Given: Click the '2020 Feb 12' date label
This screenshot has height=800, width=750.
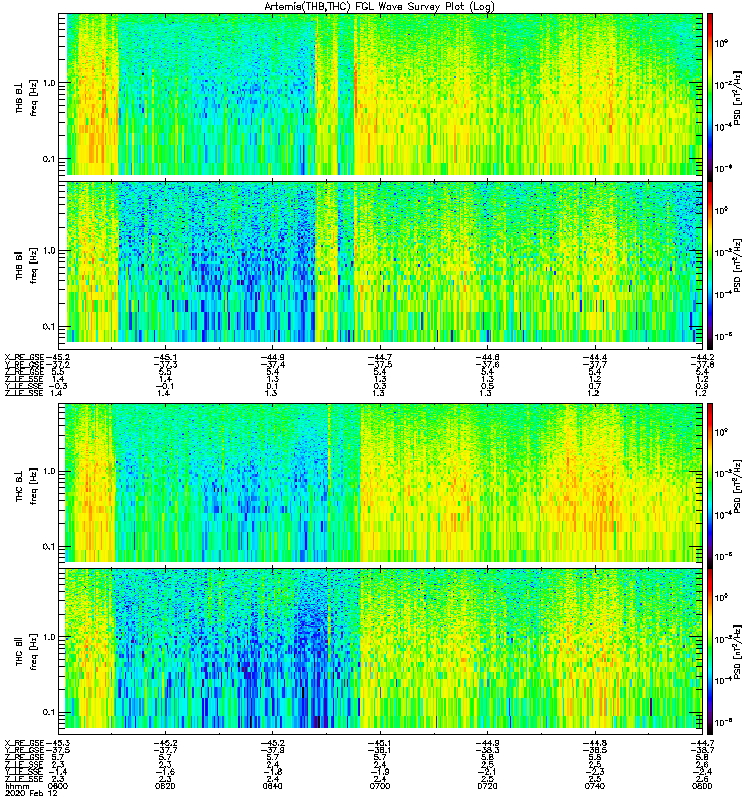Looking at the screenshot, I should 31,793.
